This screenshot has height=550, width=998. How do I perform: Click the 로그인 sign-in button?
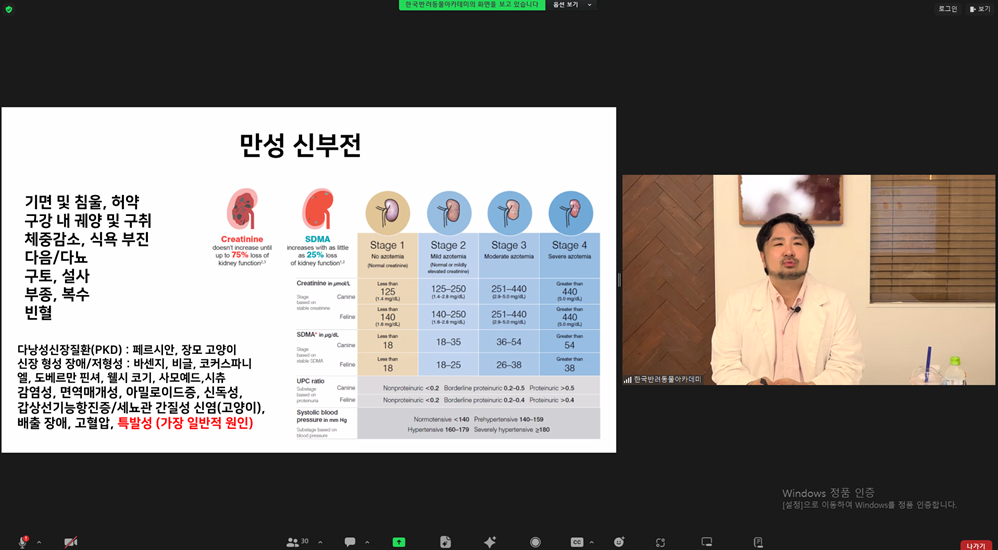pos(947,9)
